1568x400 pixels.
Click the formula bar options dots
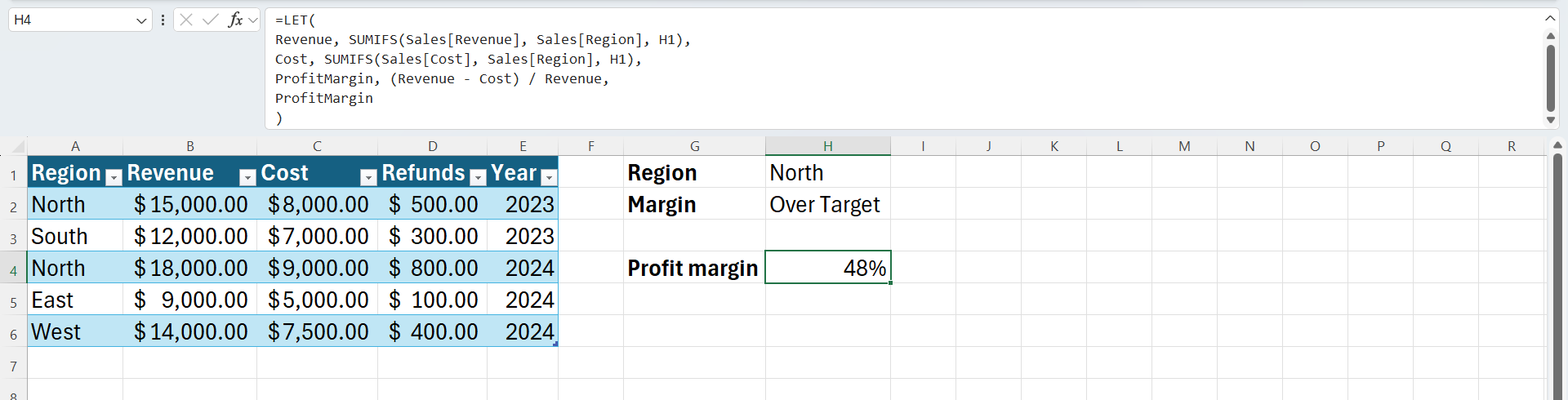(x=163, y=20)
